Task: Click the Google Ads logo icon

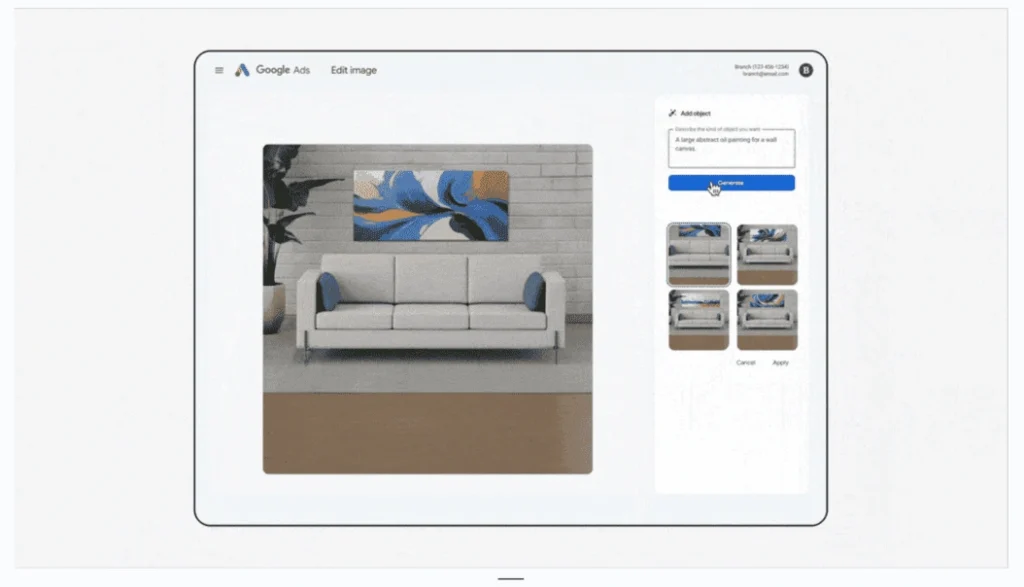Action: click(x=242, y=70)
